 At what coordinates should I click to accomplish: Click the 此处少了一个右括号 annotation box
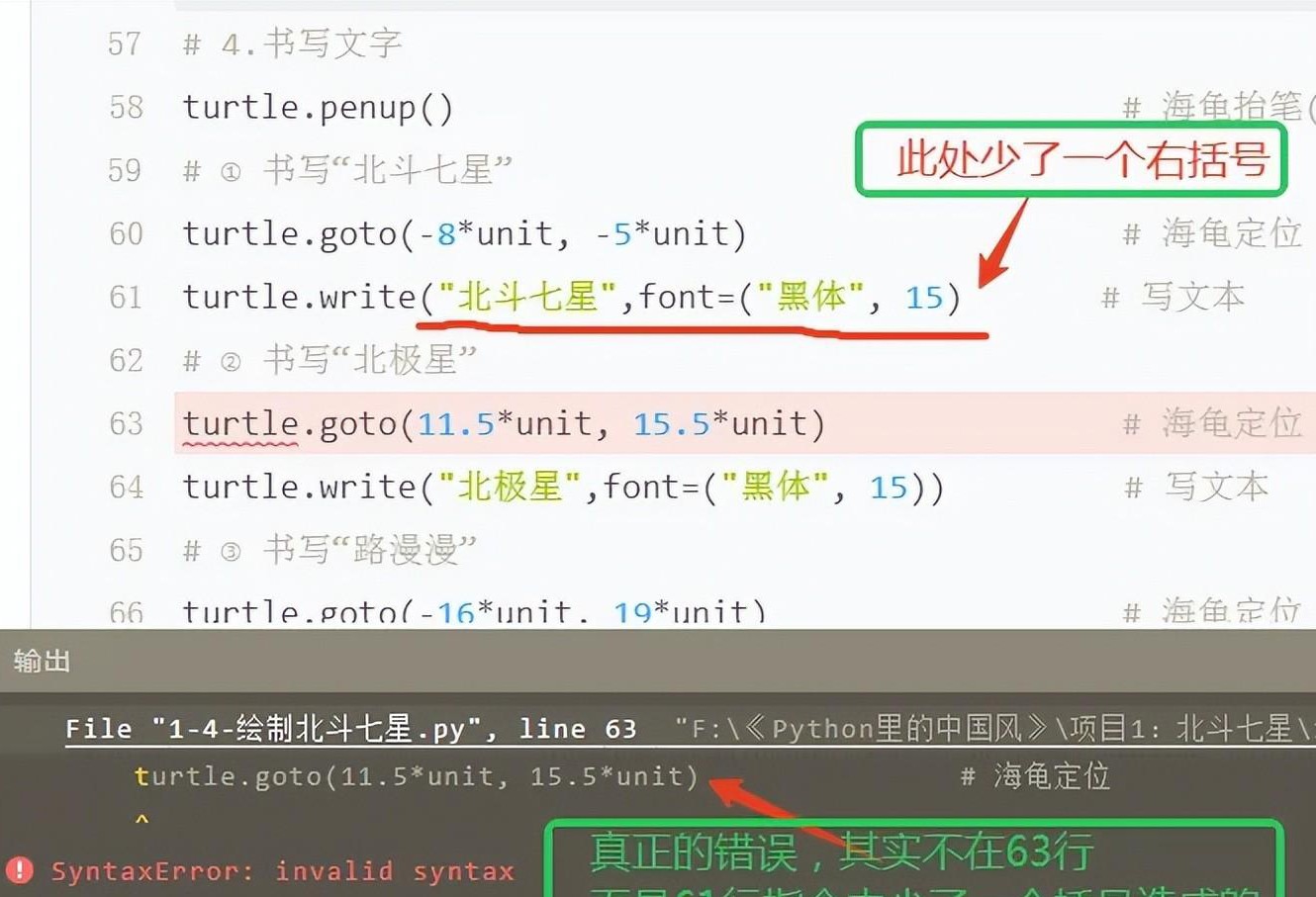[1073, 159]
